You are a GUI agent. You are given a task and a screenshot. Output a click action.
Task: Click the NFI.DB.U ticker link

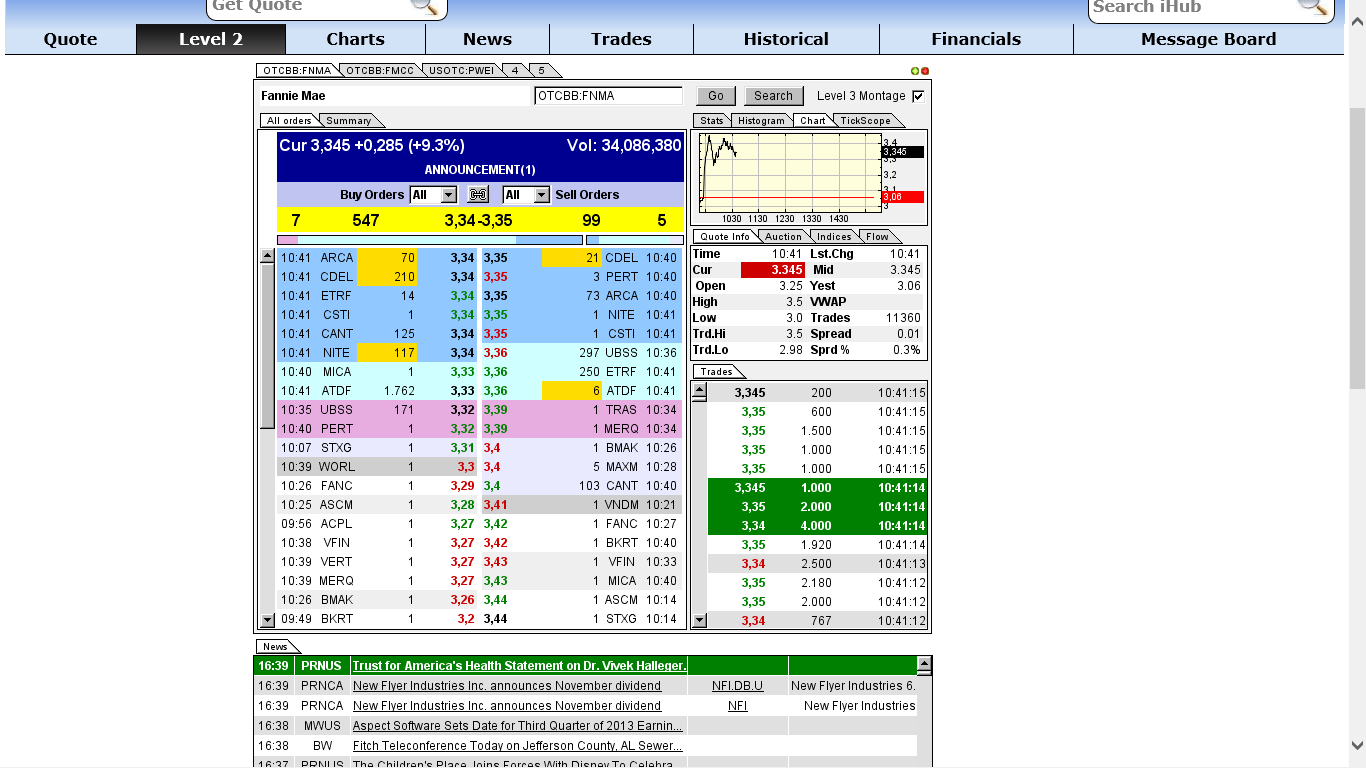[737, 686]
